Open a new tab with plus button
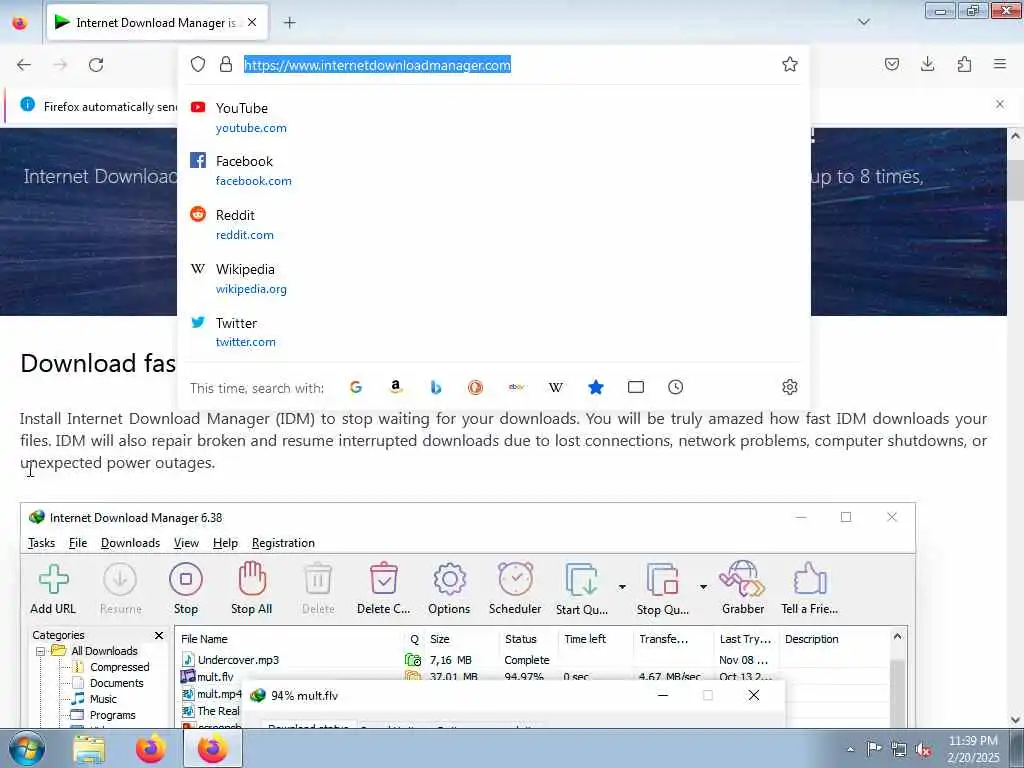 pos(289,23)
